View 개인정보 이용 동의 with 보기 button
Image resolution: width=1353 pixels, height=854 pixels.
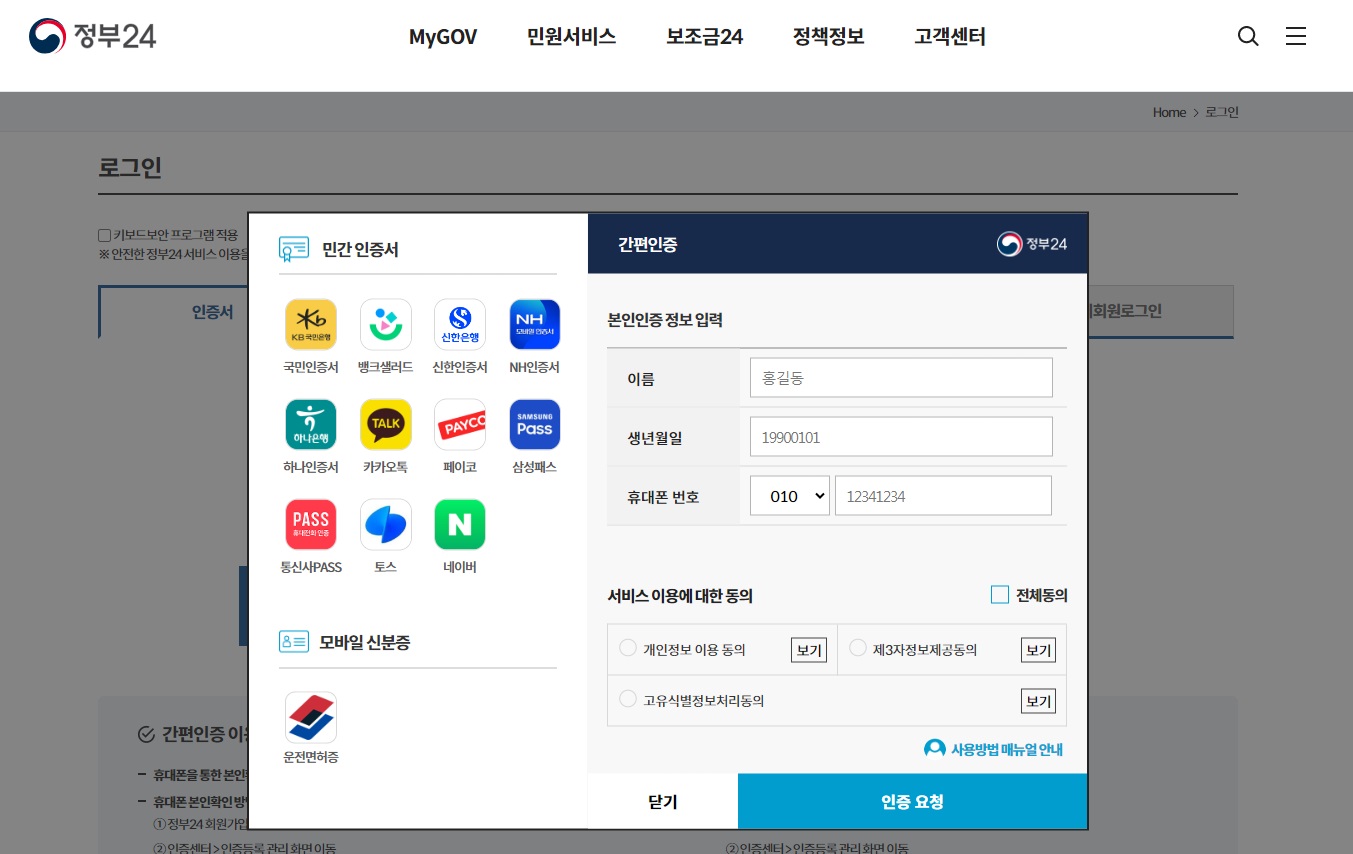click(809, 650)
